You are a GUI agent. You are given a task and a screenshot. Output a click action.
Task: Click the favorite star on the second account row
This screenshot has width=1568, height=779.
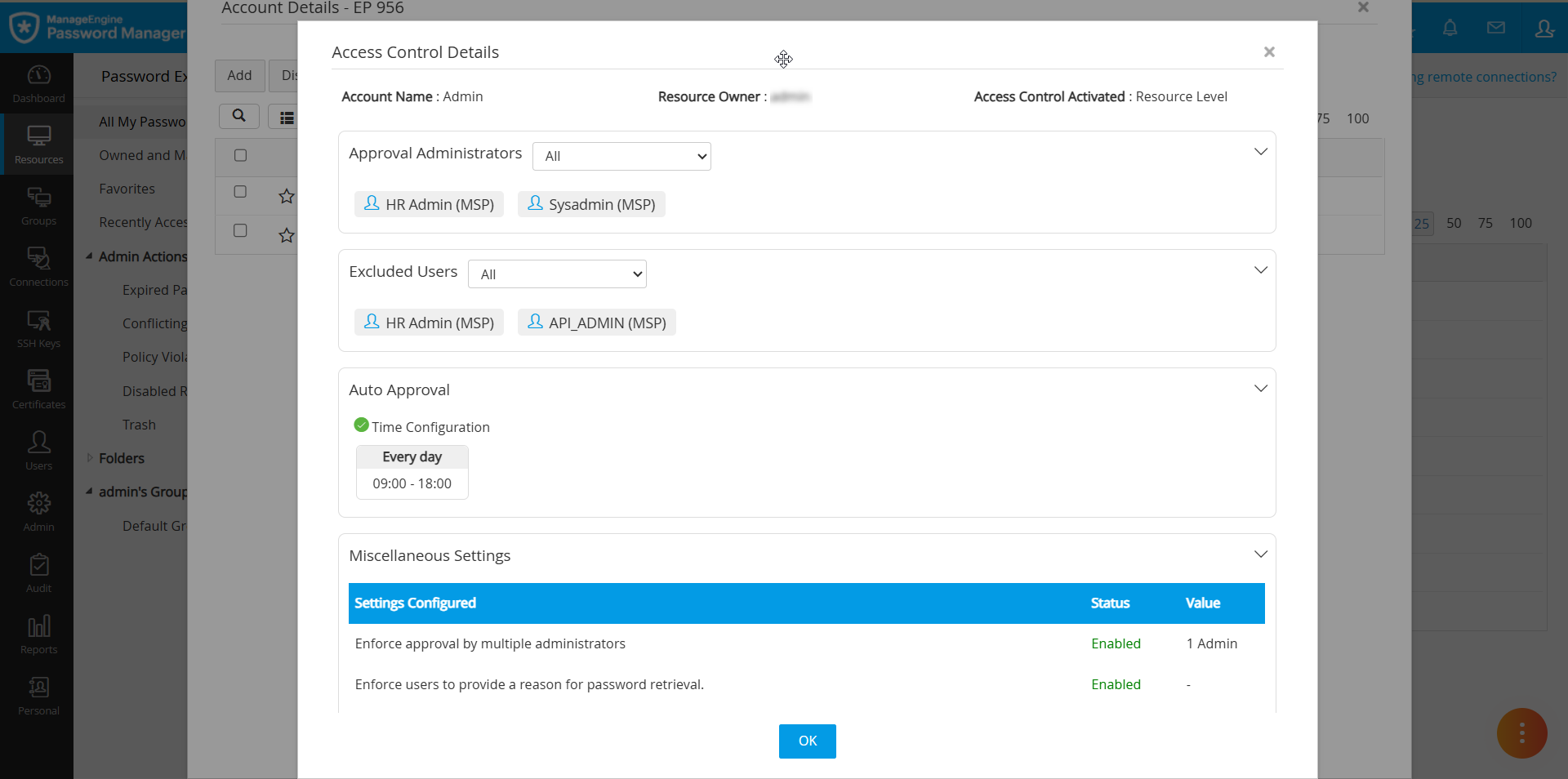point(285,236)
